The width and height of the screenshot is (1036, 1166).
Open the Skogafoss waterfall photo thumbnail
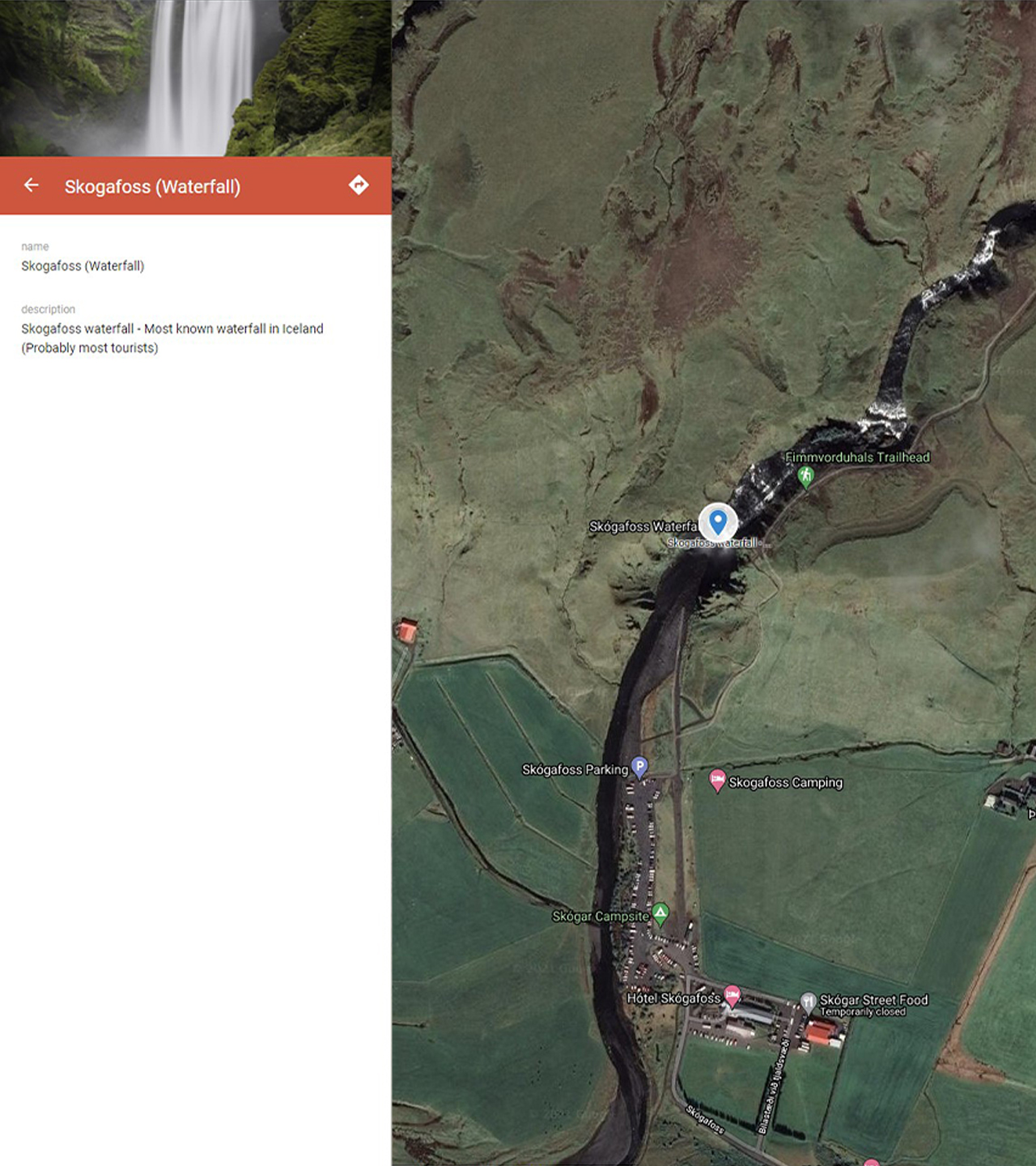194,77
